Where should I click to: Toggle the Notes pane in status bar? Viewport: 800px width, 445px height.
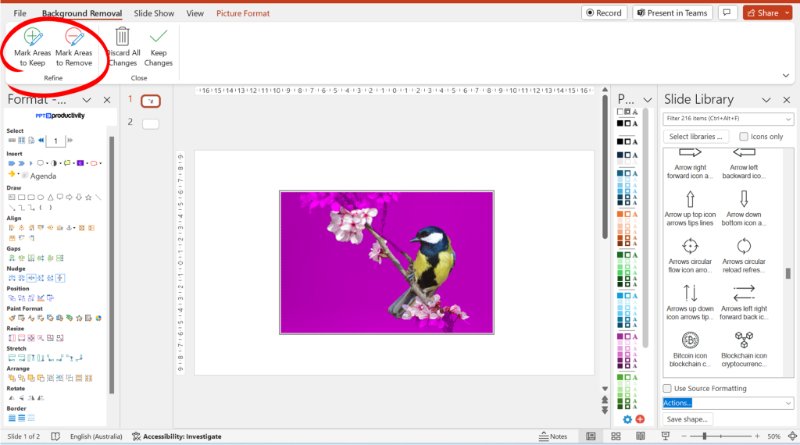click(550, 437)
